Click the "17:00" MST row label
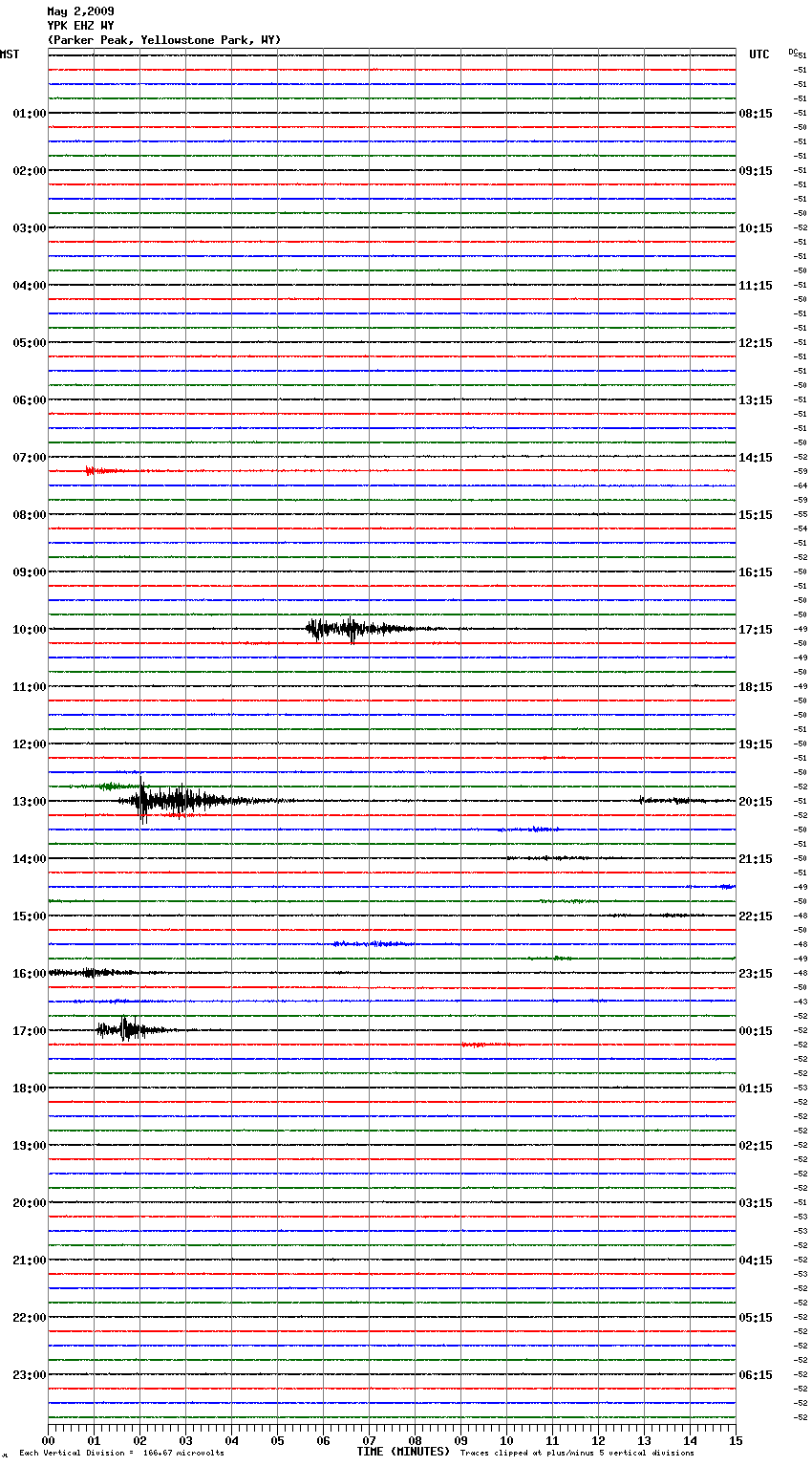812x1466 pixels. coord(30,1031)
